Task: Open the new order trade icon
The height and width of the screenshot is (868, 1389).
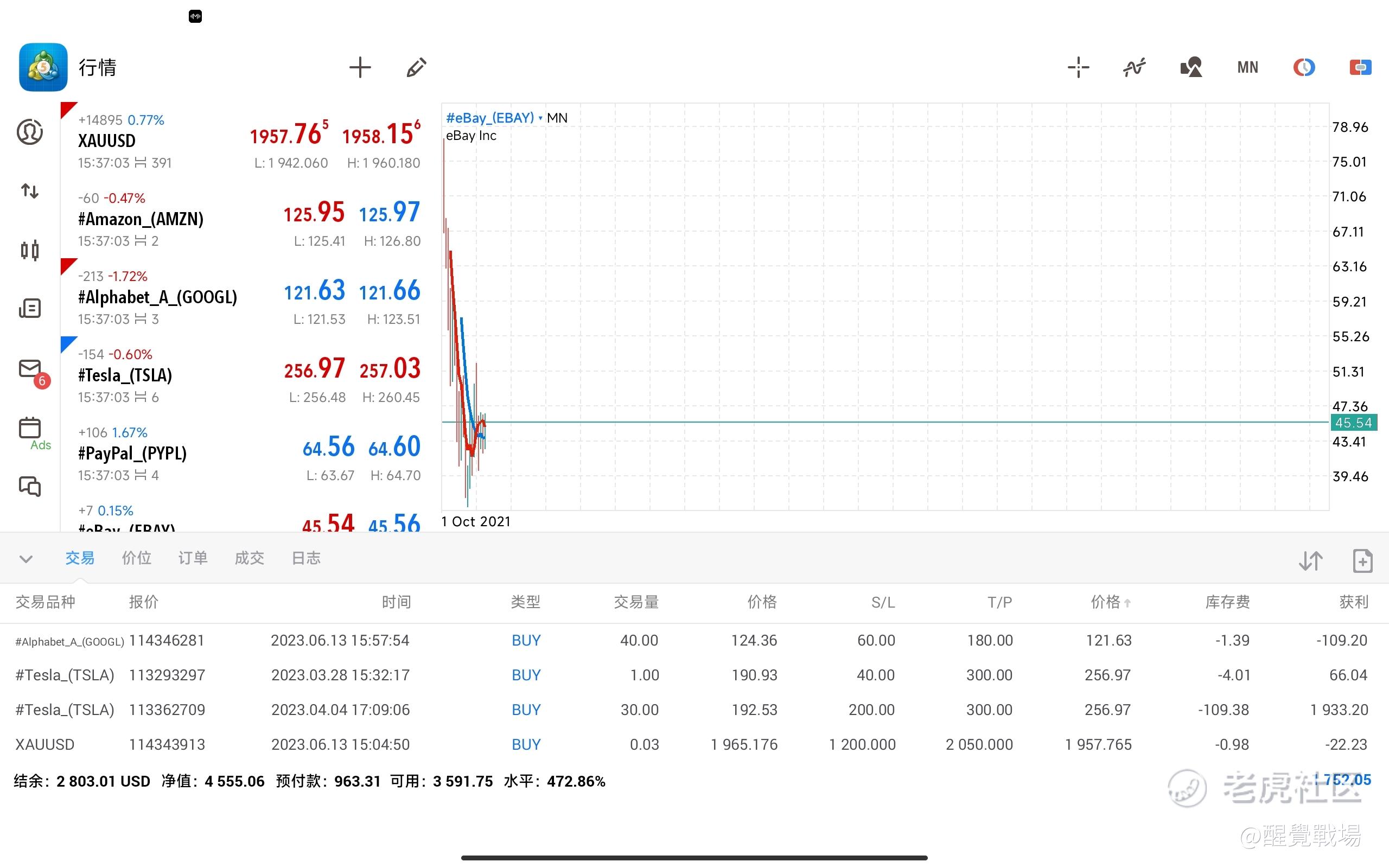Action: pos(1360,67)
